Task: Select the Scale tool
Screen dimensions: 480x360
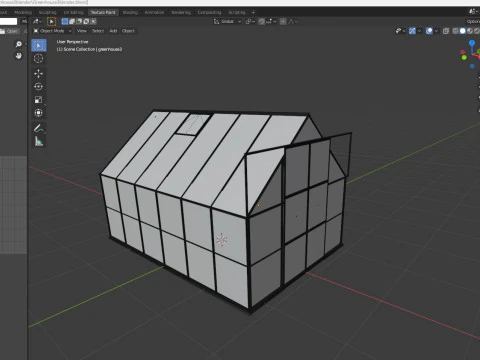Action: click(39, 100)
